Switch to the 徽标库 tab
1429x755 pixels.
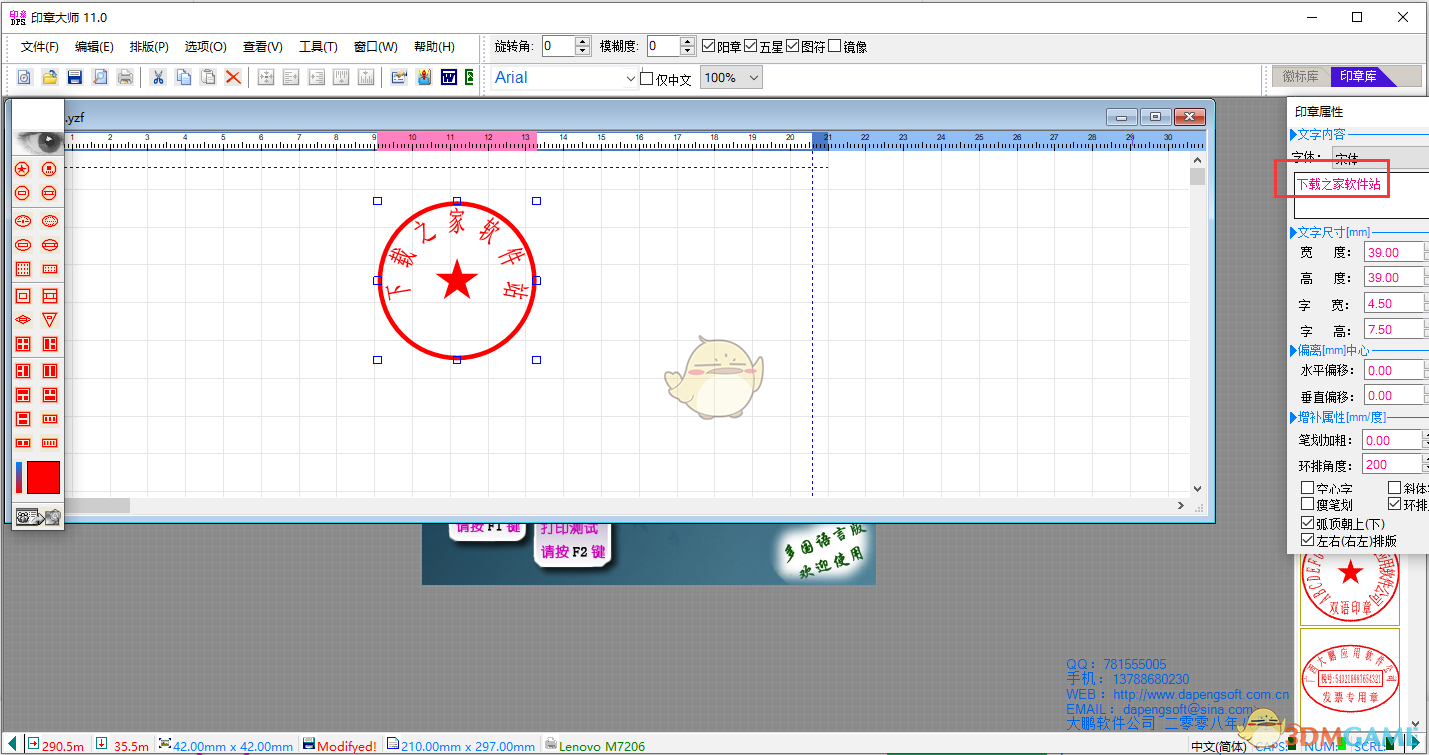pos(1300,77)
